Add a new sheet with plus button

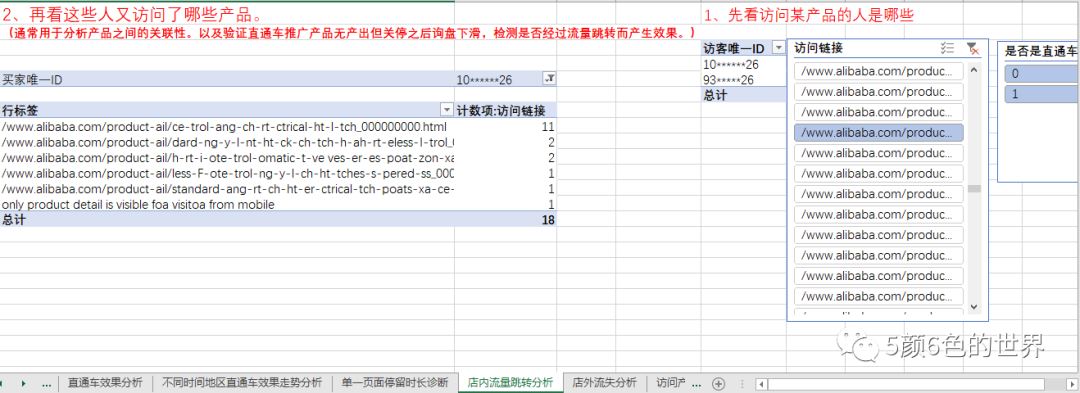click(718, 383)
